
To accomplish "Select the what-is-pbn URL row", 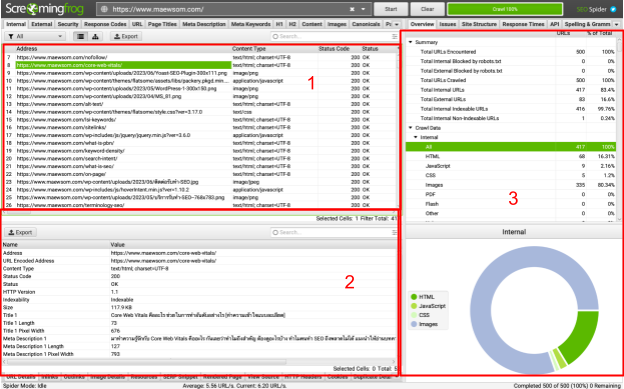I will click(x=201, y=143).
